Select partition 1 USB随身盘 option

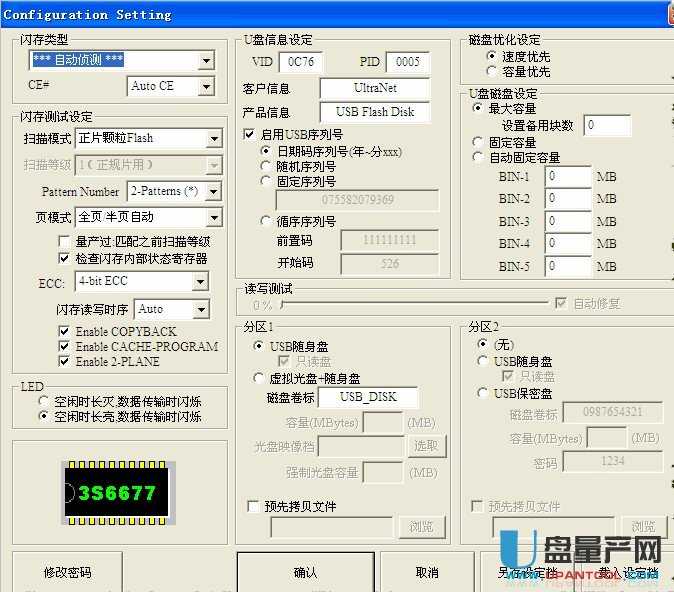point(258,346)
